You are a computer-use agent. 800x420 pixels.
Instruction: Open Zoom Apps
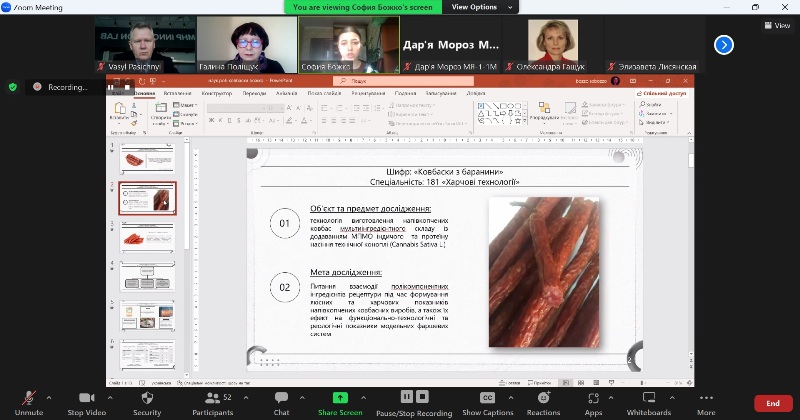[593, 399]
